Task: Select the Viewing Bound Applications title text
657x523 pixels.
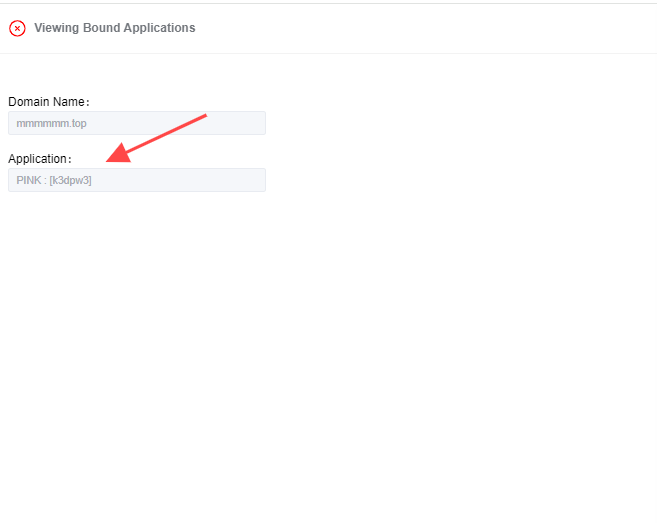Action: pos(115,28)
